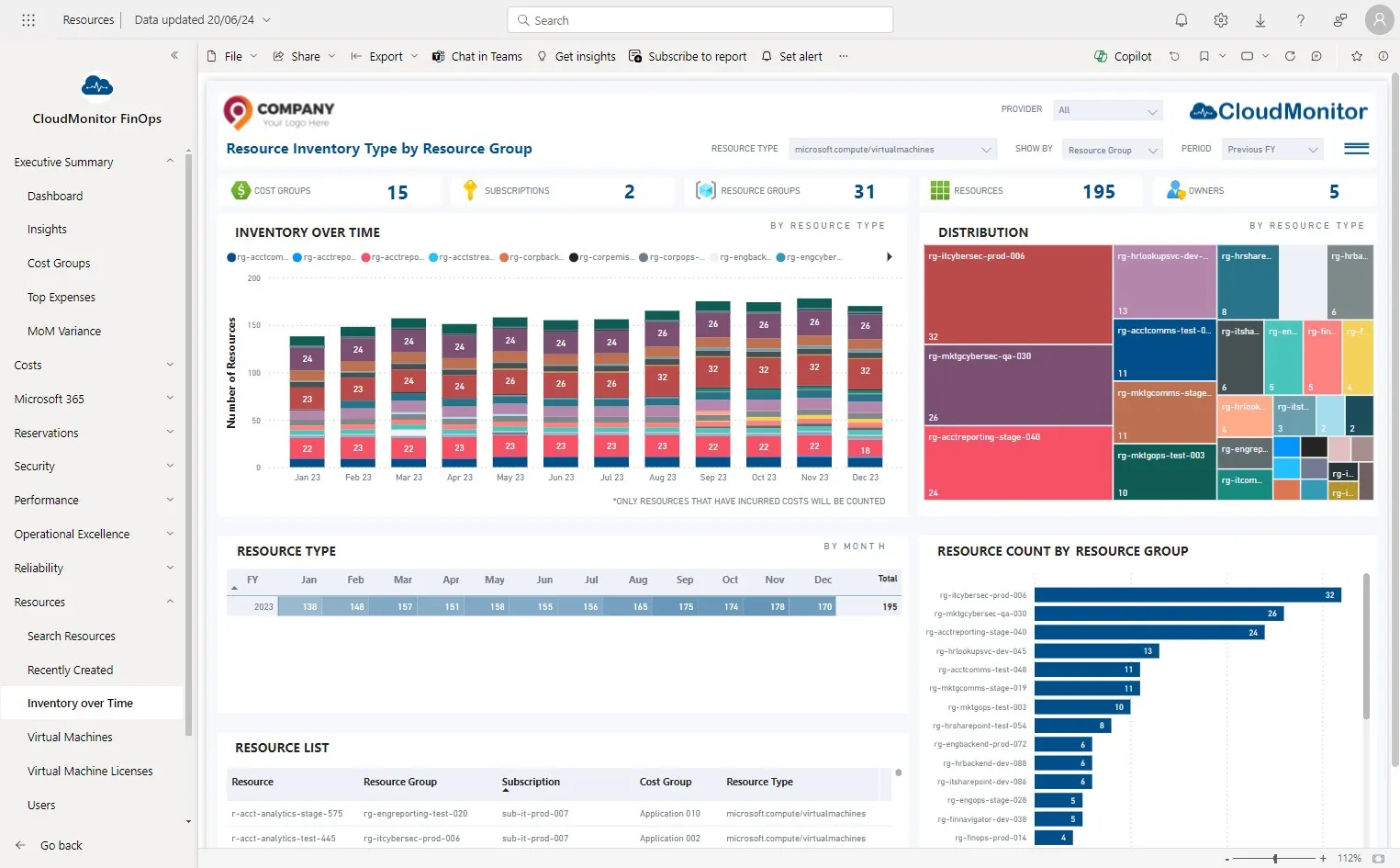Click the view layout icon in toolbar

[1247, 56]
